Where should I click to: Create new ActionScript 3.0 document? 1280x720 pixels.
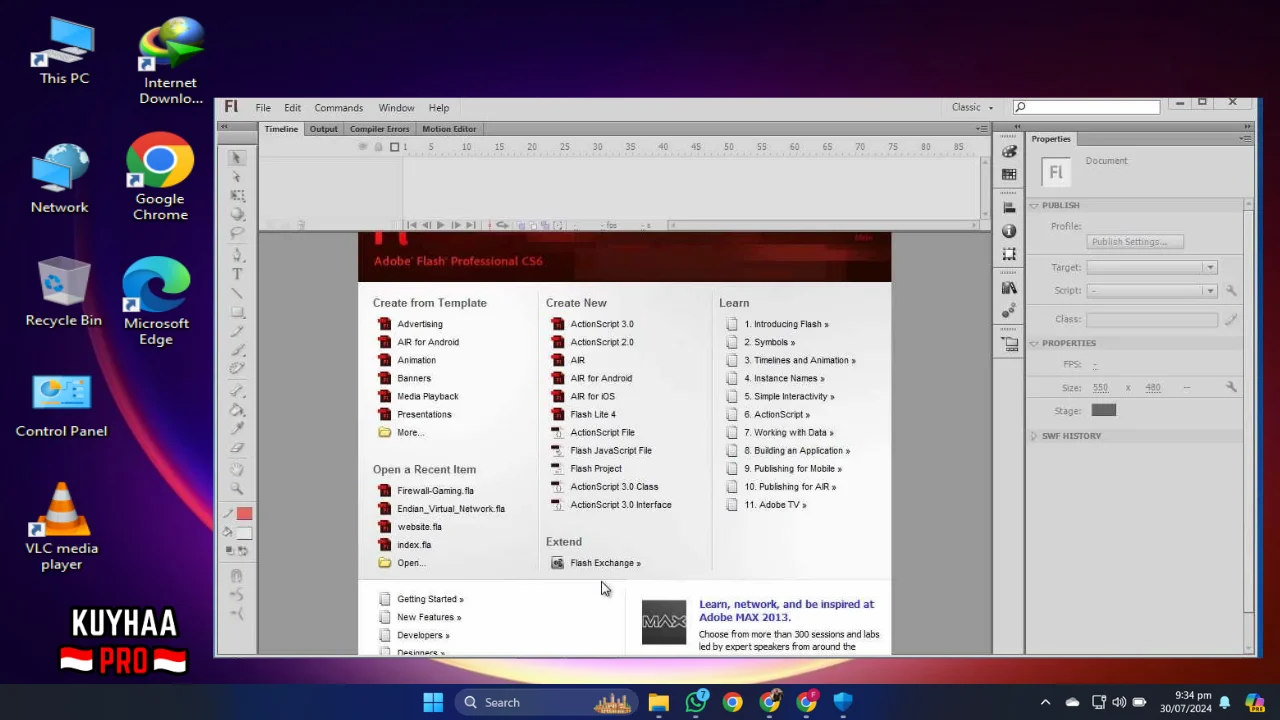click(601, 324)
